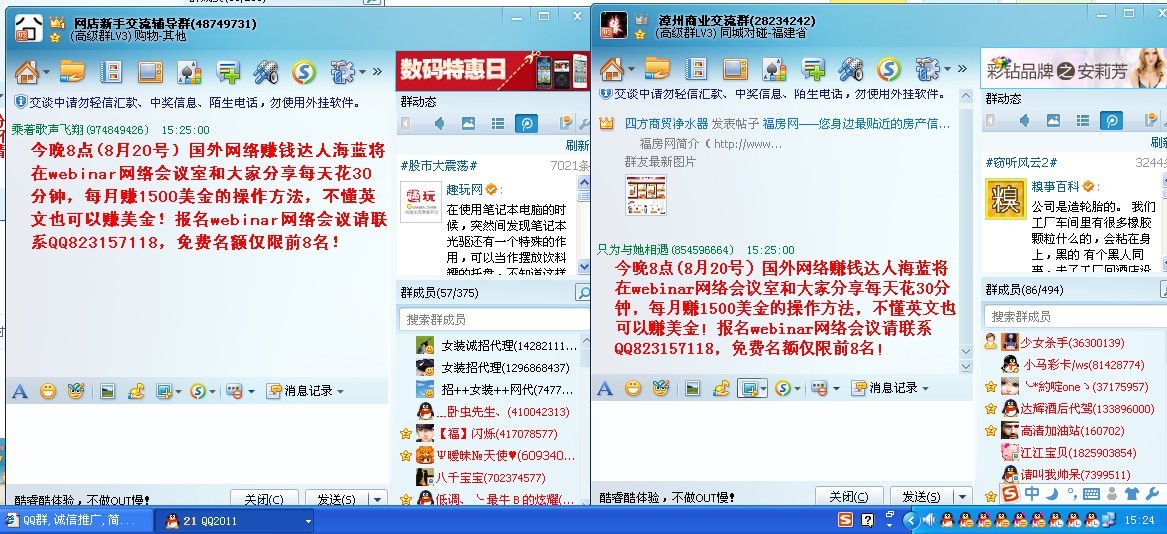Send picture icon in 漳州商业交流群 input toolbar
The height and width of the screenshot is (534, 1167).
click(x=693, y=388)
